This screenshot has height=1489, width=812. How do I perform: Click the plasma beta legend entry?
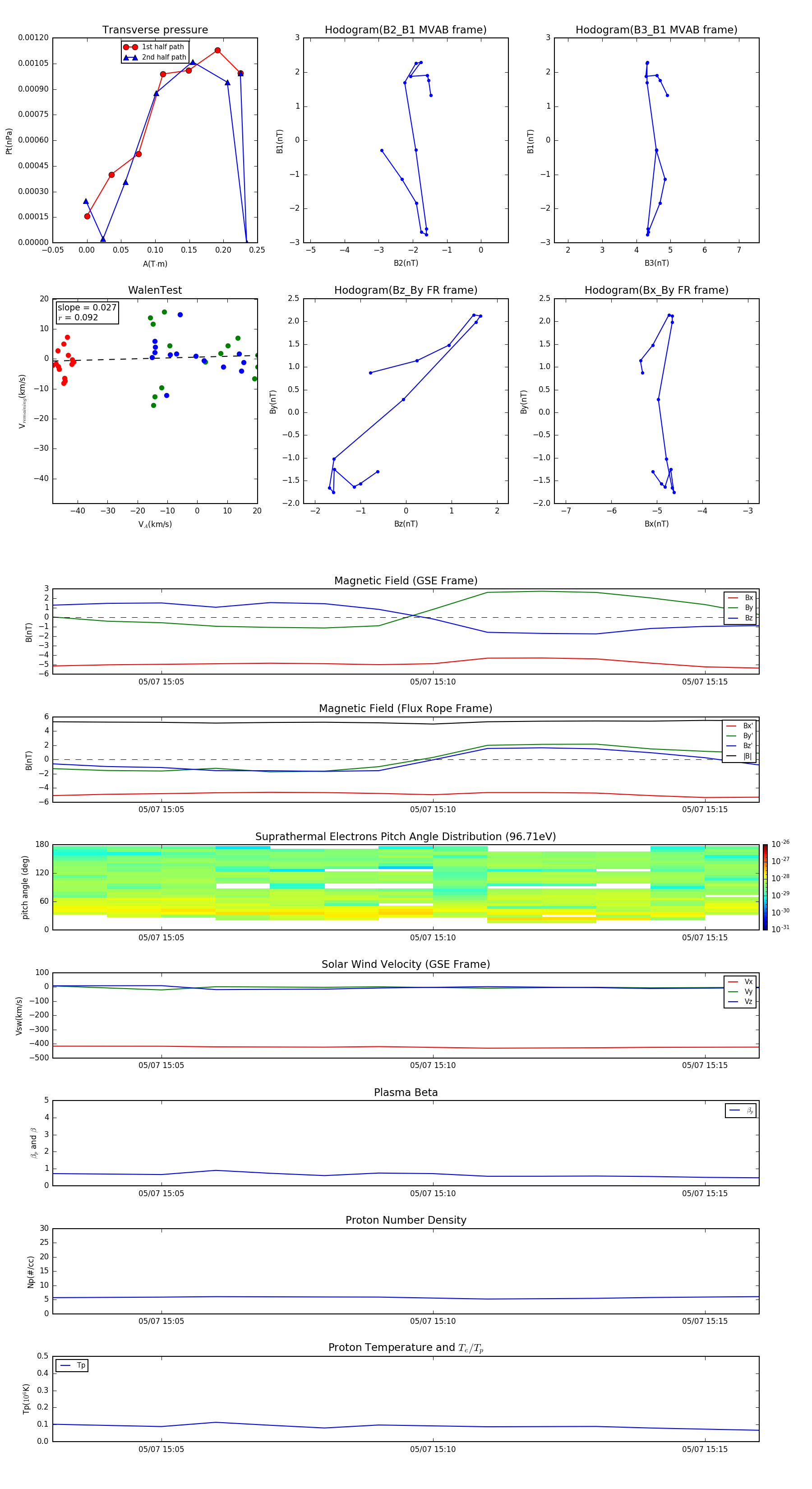tap(741, 1110)
